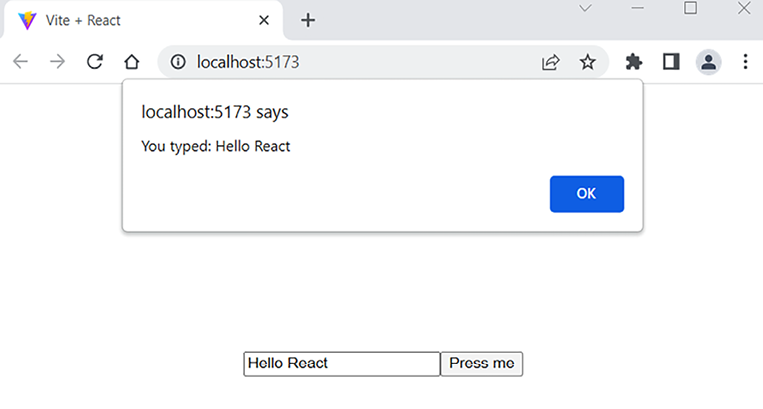This screenshot has height=409, width=763.
Task: Open the user profile avatar
Action: (x=708, y=62)
